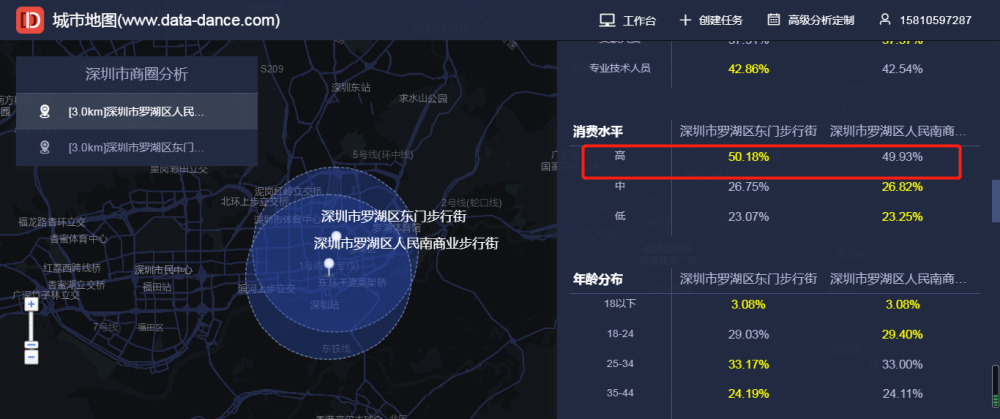Click the 工作台 monitor icon
Viewport: 1000px width, 419px height.
[607, 20]
